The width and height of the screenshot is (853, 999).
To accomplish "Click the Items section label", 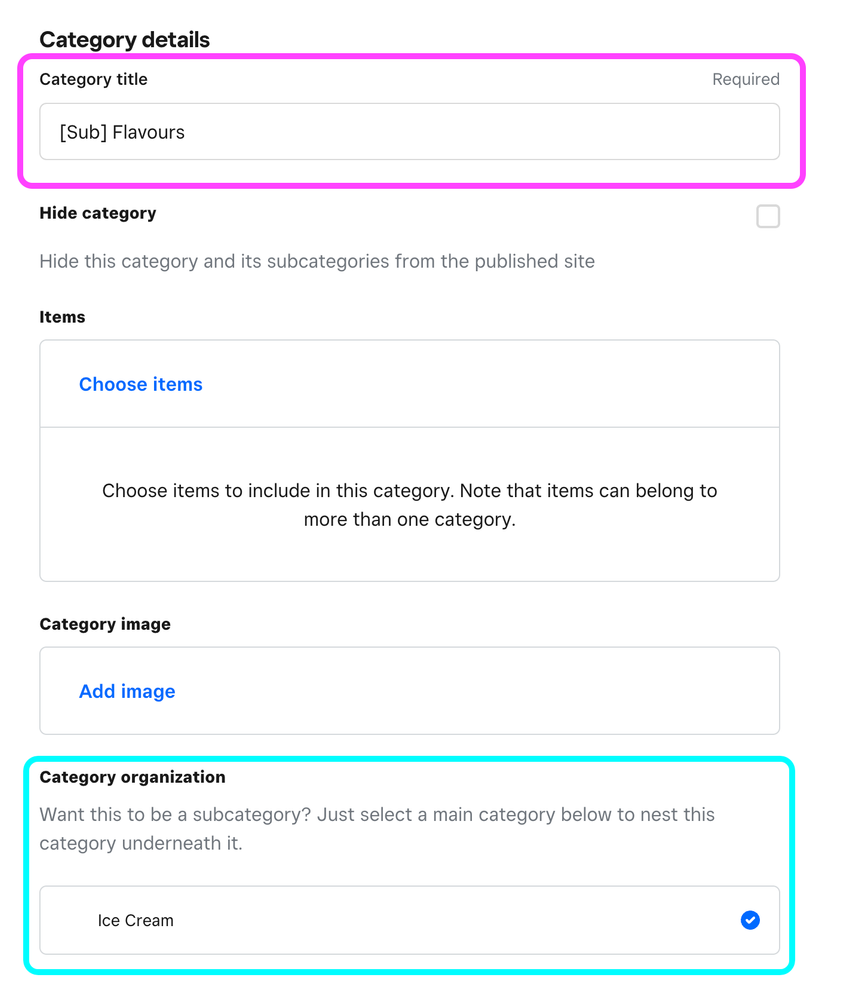I will point(62,317).
